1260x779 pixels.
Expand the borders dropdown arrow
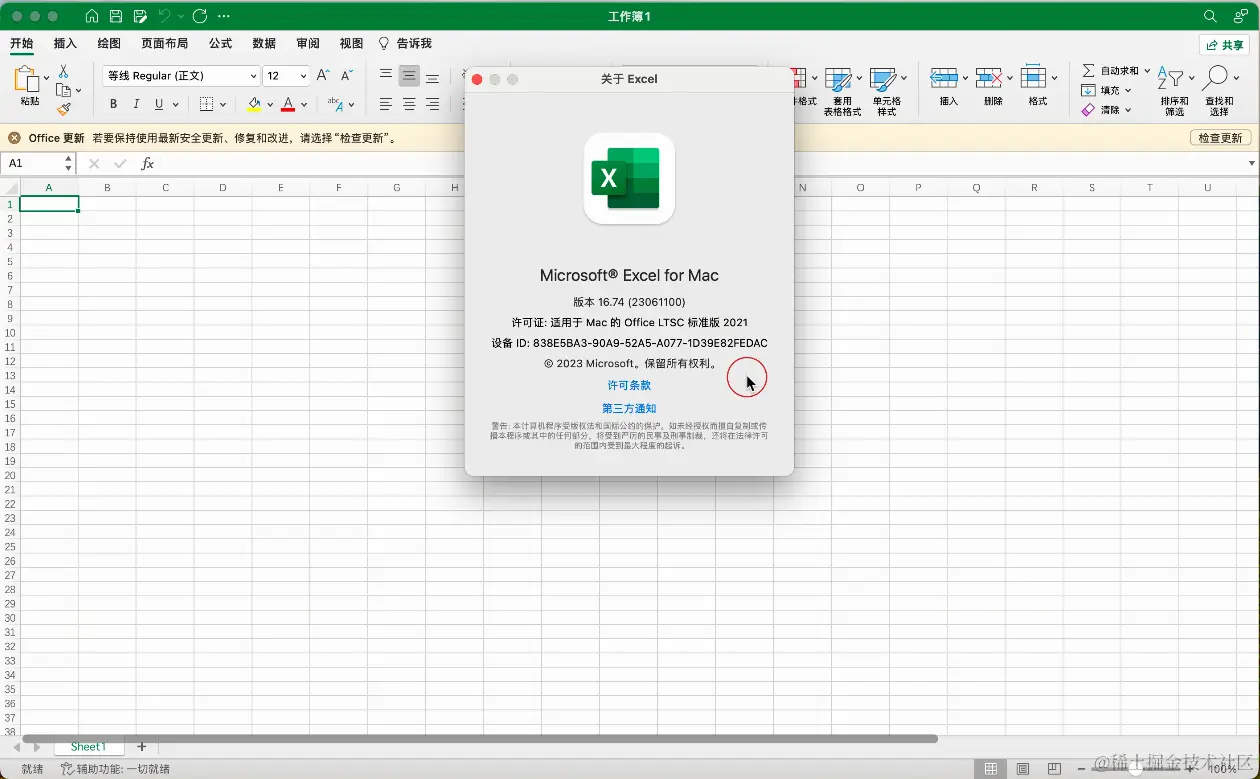223,104
